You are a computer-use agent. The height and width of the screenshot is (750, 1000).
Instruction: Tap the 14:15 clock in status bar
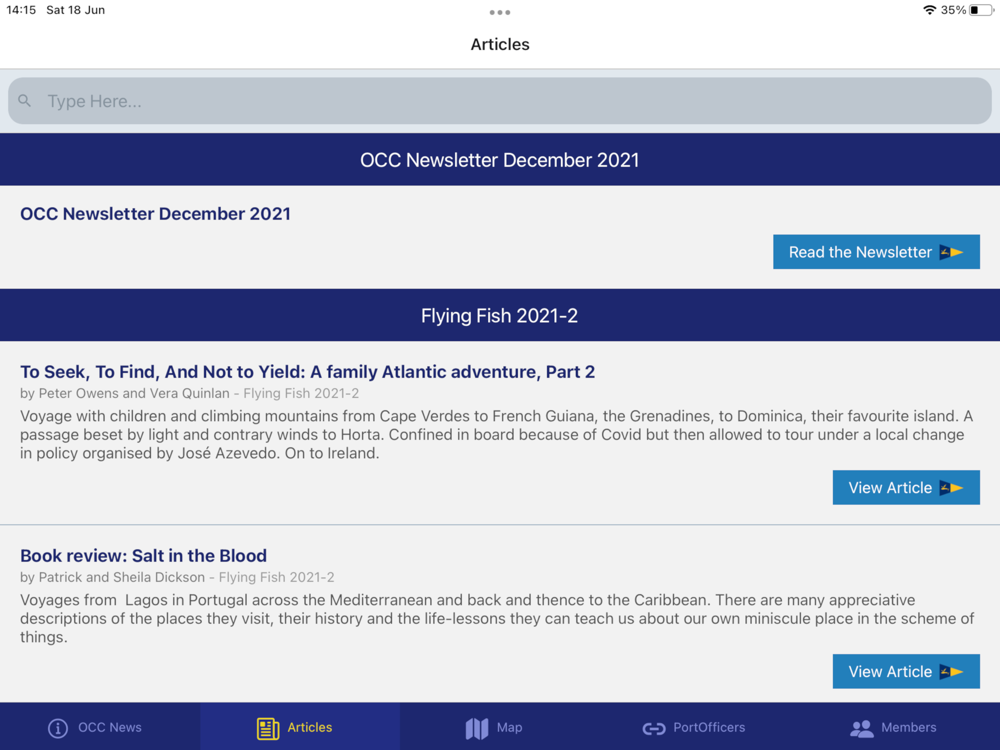[21, 10]
